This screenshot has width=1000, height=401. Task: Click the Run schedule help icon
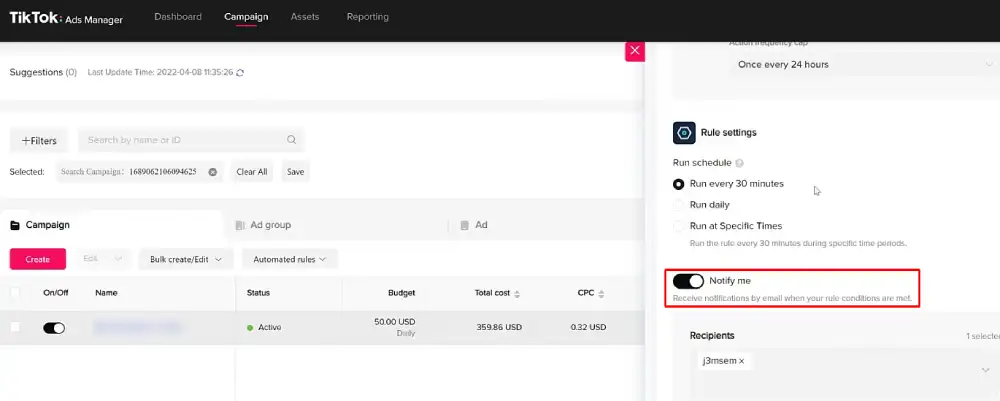tap(739, 163)
